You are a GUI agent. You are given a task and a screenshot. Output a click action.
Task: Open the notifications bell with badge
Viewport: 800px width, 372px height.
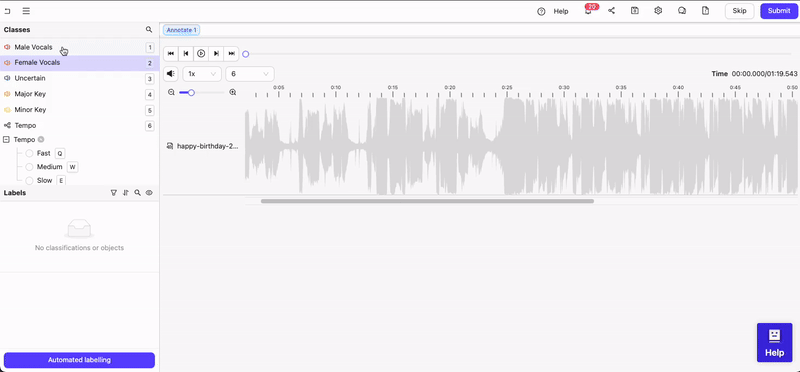[588, 11]
